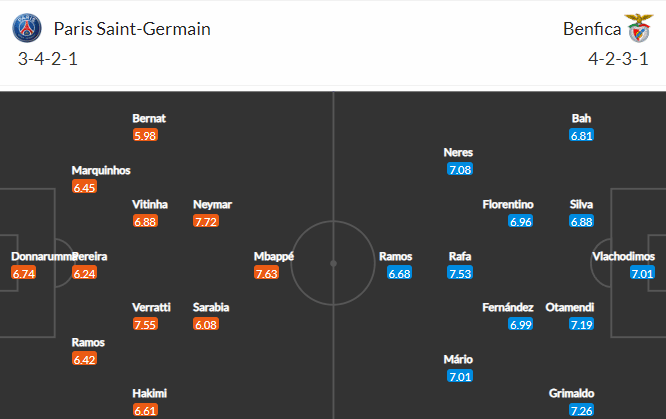
Task: Open the Paris Saint-Germain team name link
Action: click(132, 29)
